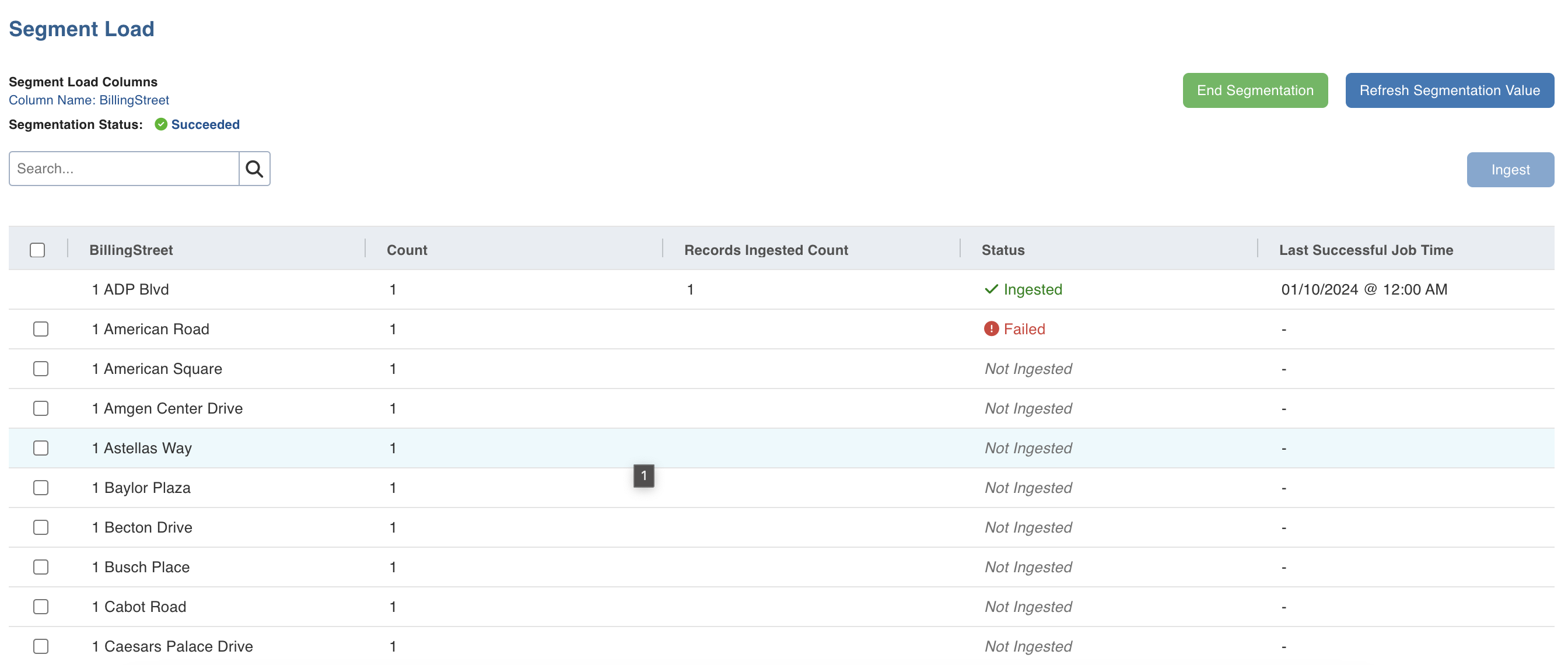Click the Succeeded status text
Image resolution: width=1568 pixels, height=665 pixels.
[205, 124]
